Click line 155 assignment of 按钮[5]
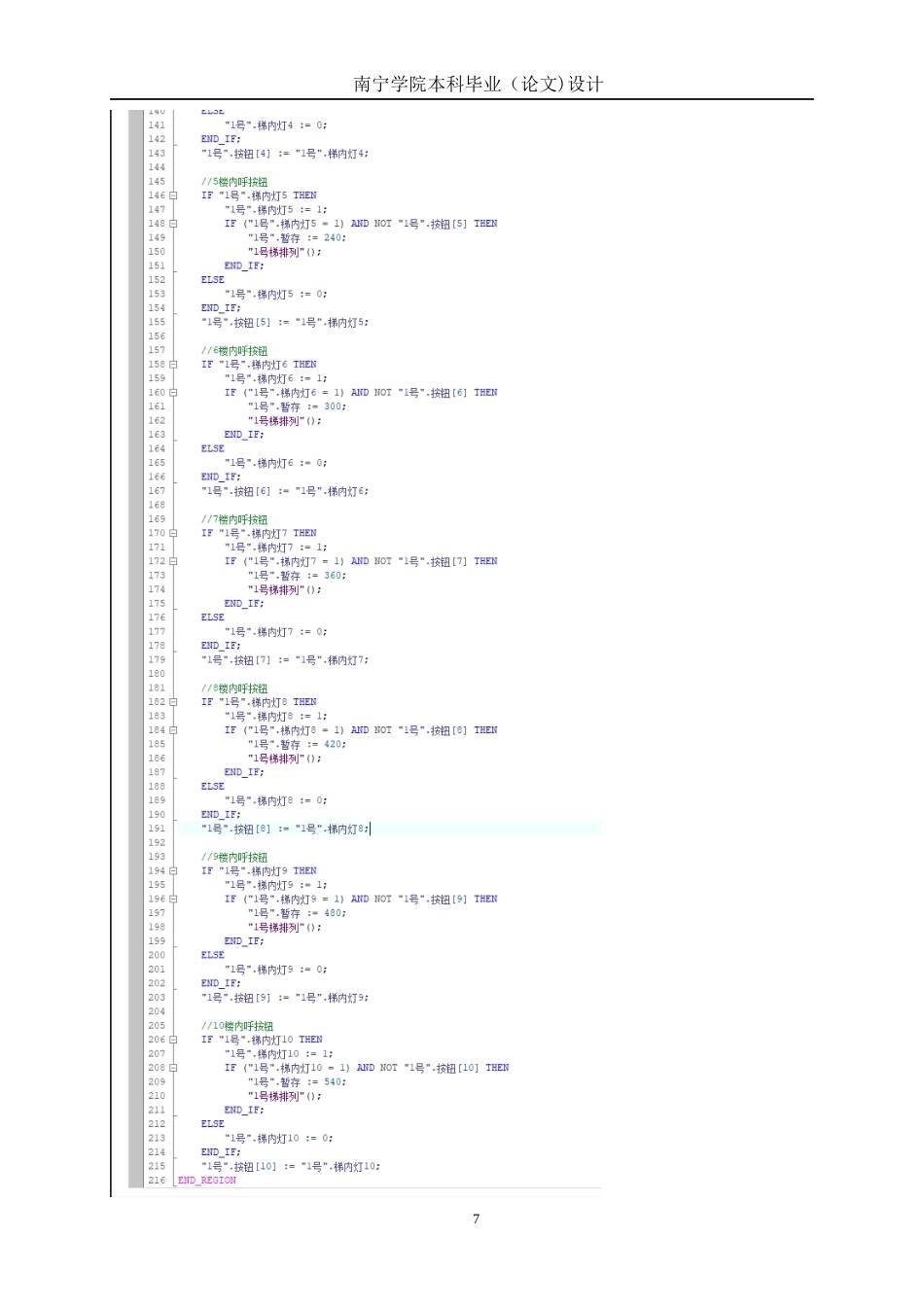The height and width of the screenshot is (1307, 924). pos(285,322)
